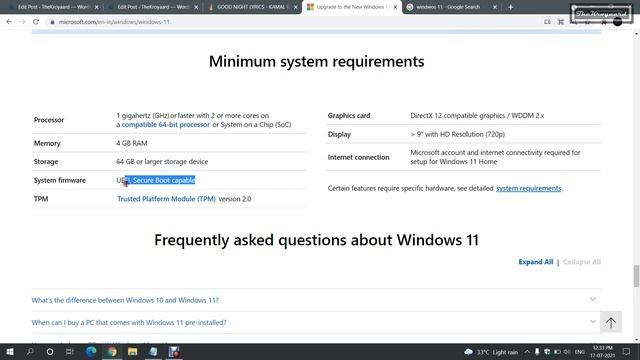Click chevron beside Windows 10 and Windows 11 question
This screenshot has width=640, height=360.
pyautogui.click(x=593, y=300)
